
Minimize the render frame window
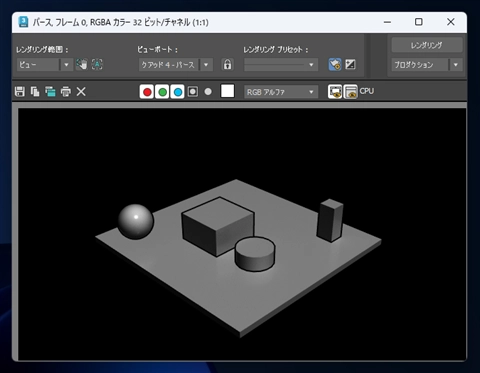[x=387, y=22]
